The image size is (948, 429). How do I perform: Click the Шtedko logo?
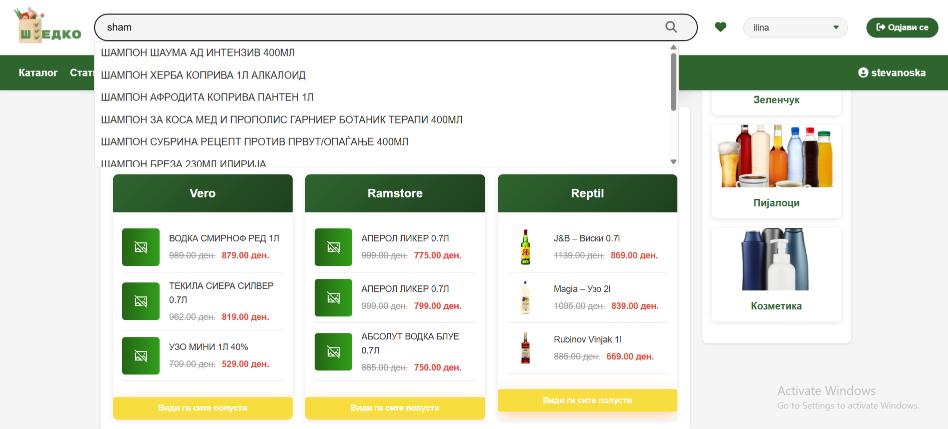pyautogui.click(x=49, y=27)
